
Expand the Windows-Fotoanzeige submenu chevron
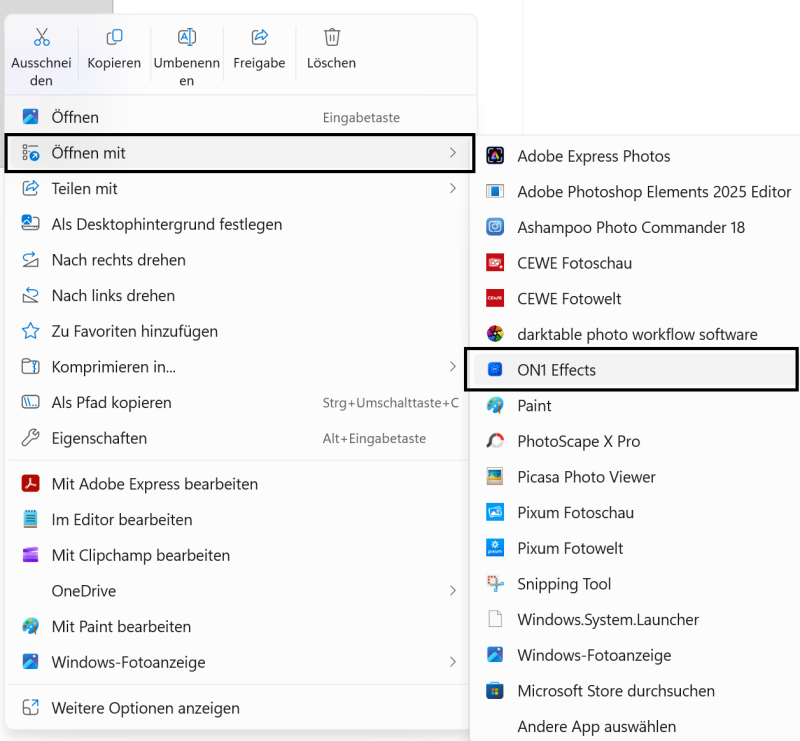coord(452,662)
